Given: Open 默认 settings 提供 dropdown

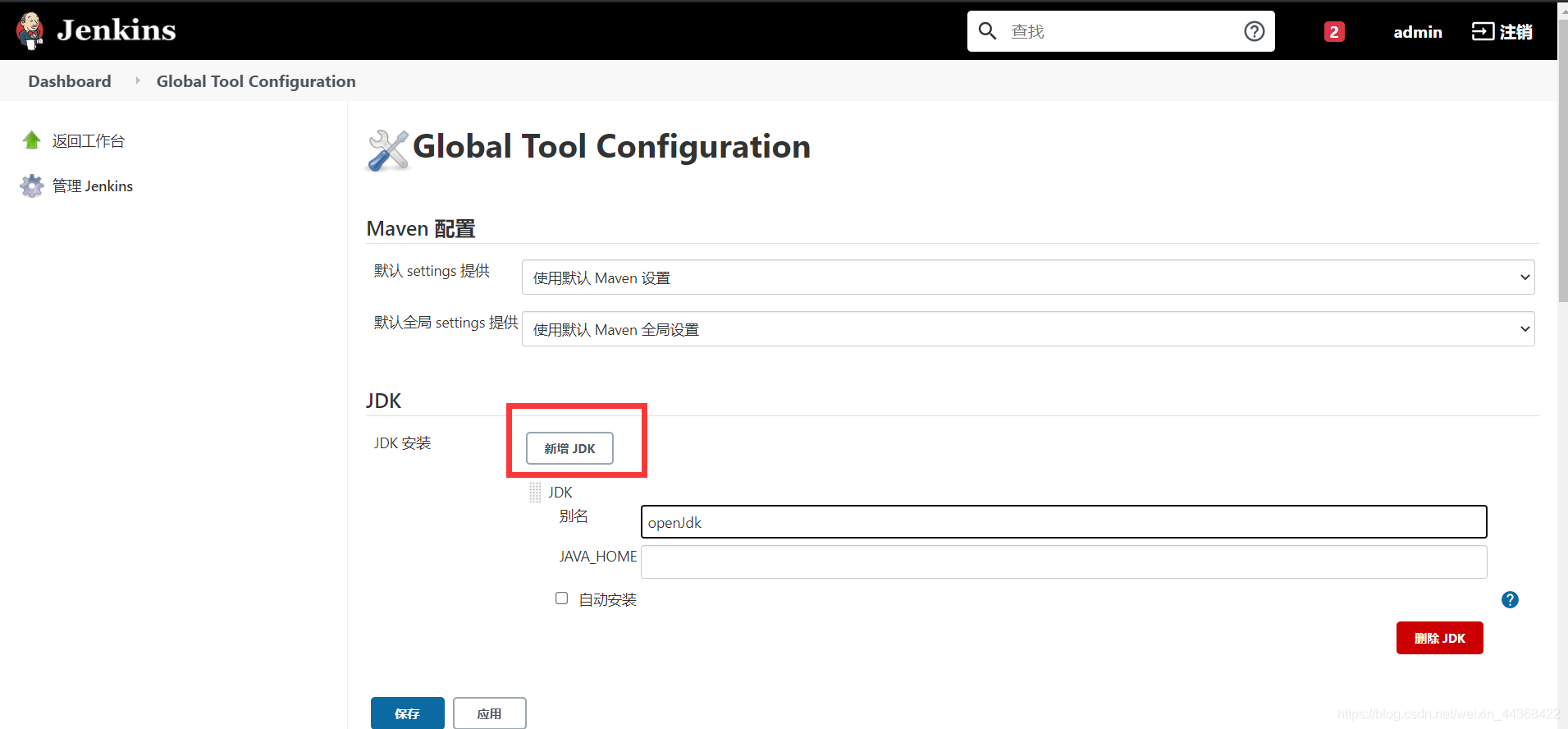Looking at the screenshot, I should click(1028, 277).
